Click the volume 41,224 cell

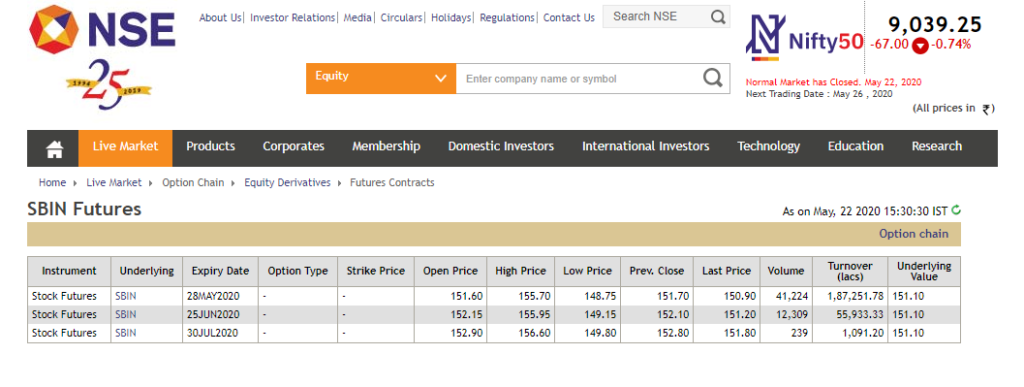click(x=786, y=296)
